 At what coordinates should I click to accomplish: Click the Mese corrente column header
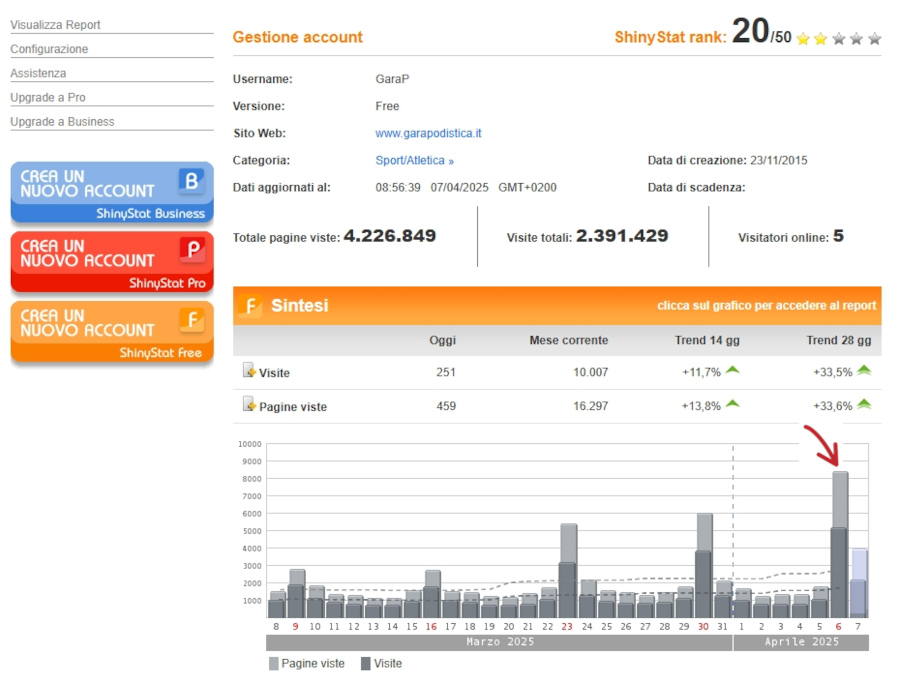(568, 341)
